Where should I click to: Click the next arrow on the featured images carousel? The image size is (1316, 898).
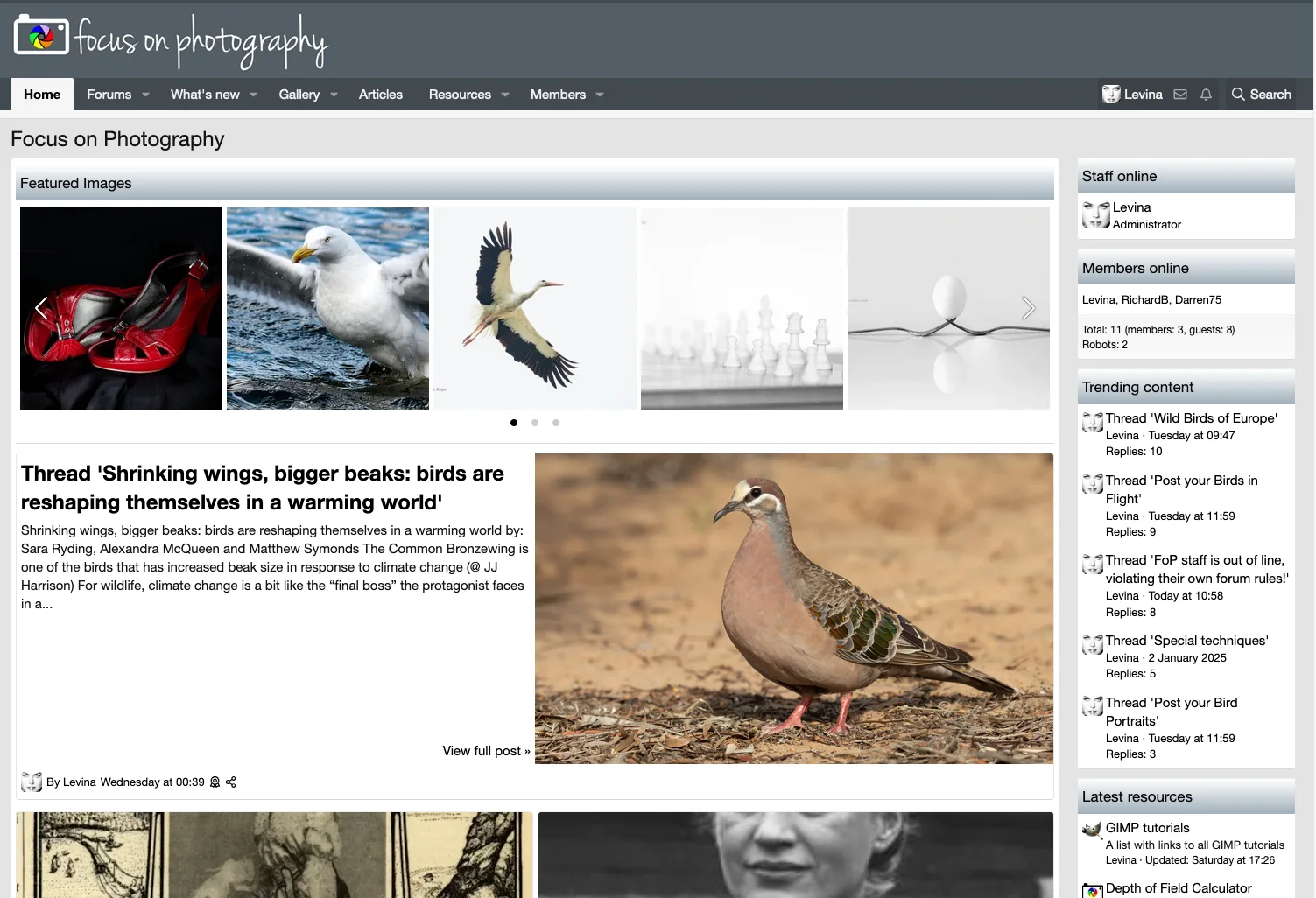1028,307
